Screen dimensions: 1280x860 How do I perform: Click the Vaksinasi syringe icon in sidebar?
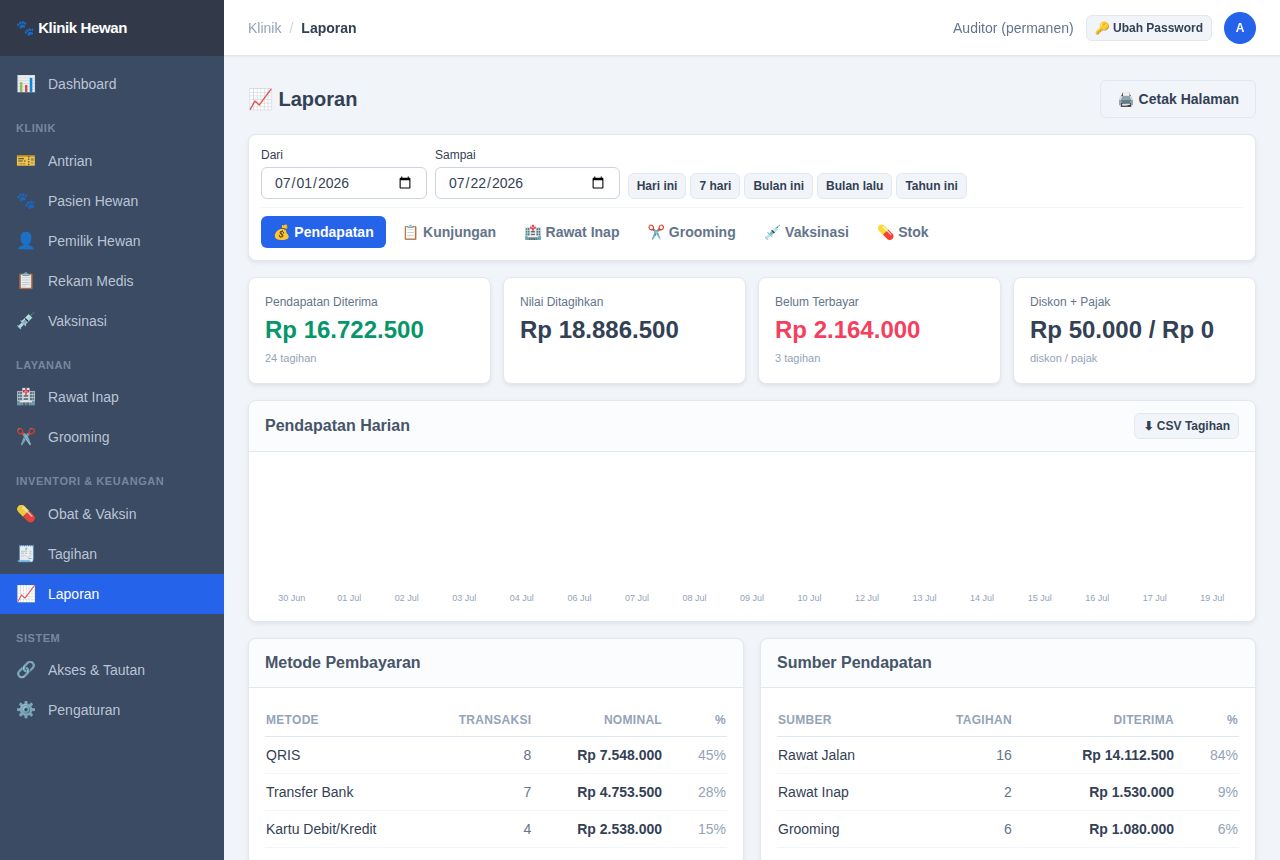point(26,321)
